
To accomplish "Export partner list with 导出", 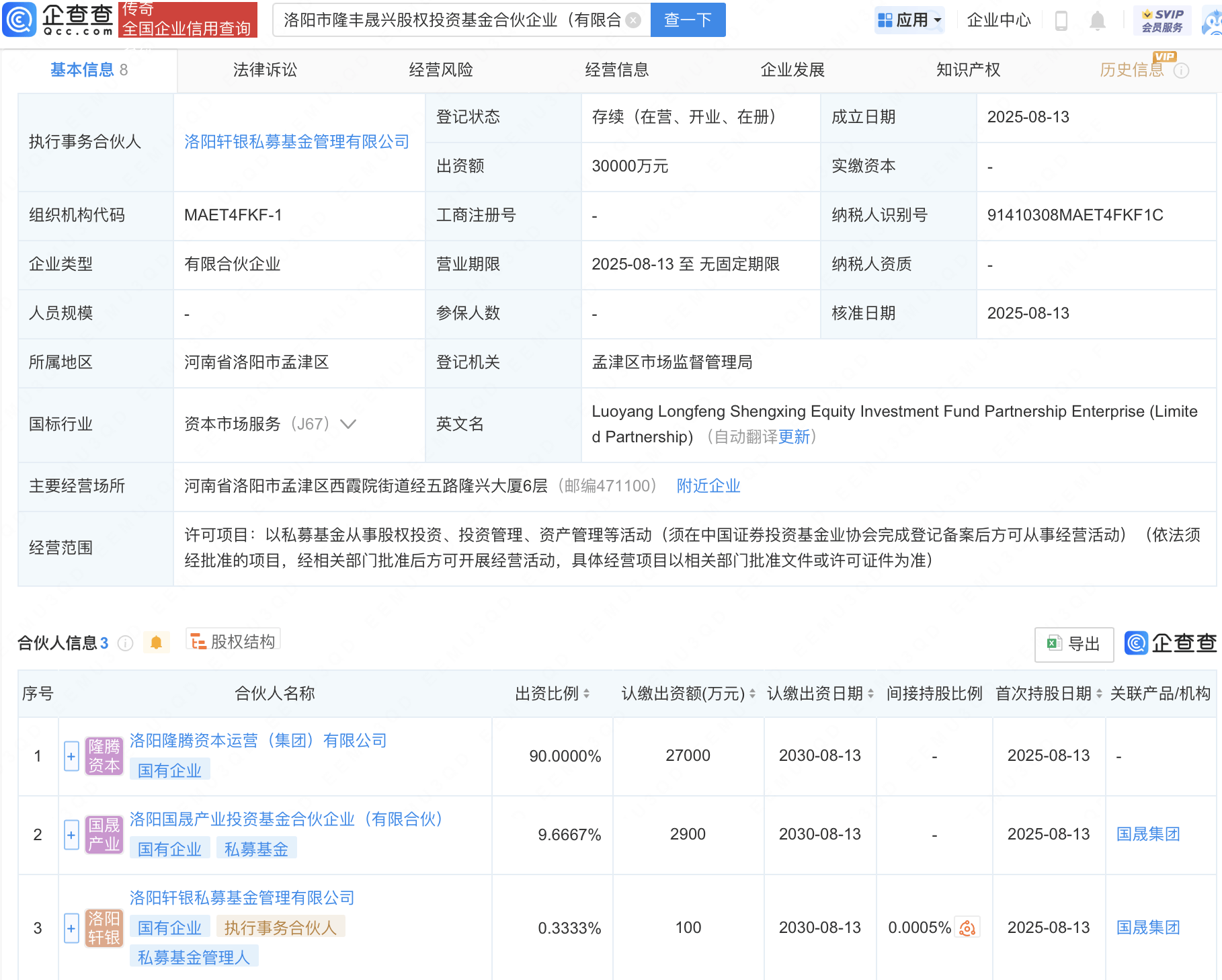I will click(x=1074, y=644).
